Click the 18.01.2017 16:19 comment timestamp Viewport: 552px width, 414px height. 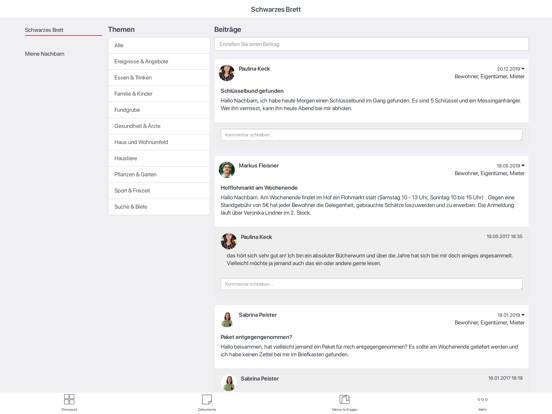tap(505, 378)
